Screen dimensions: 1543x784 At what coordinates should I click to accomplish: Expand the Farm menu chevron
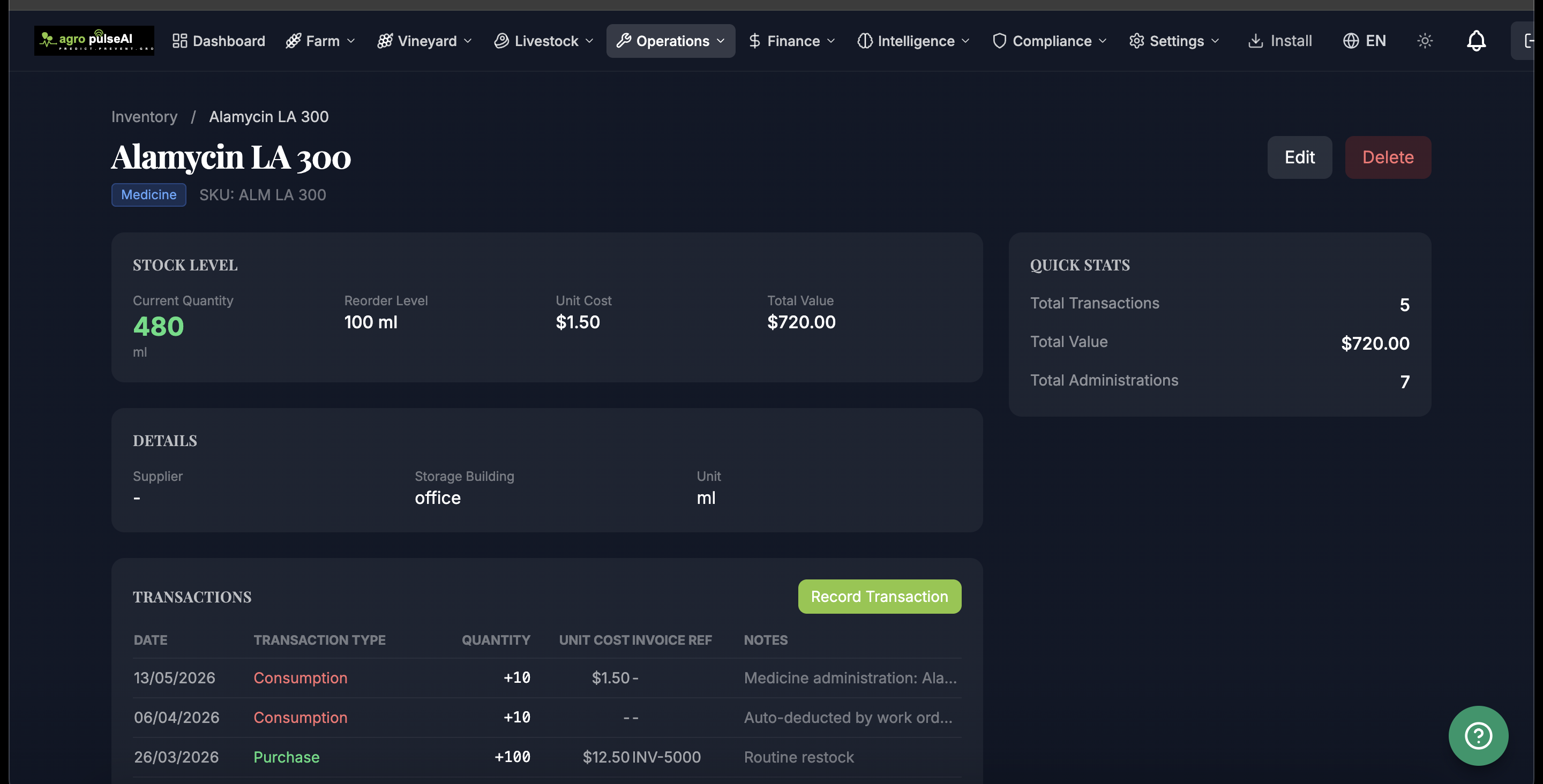pyautogui.click(x=351, y=41)
